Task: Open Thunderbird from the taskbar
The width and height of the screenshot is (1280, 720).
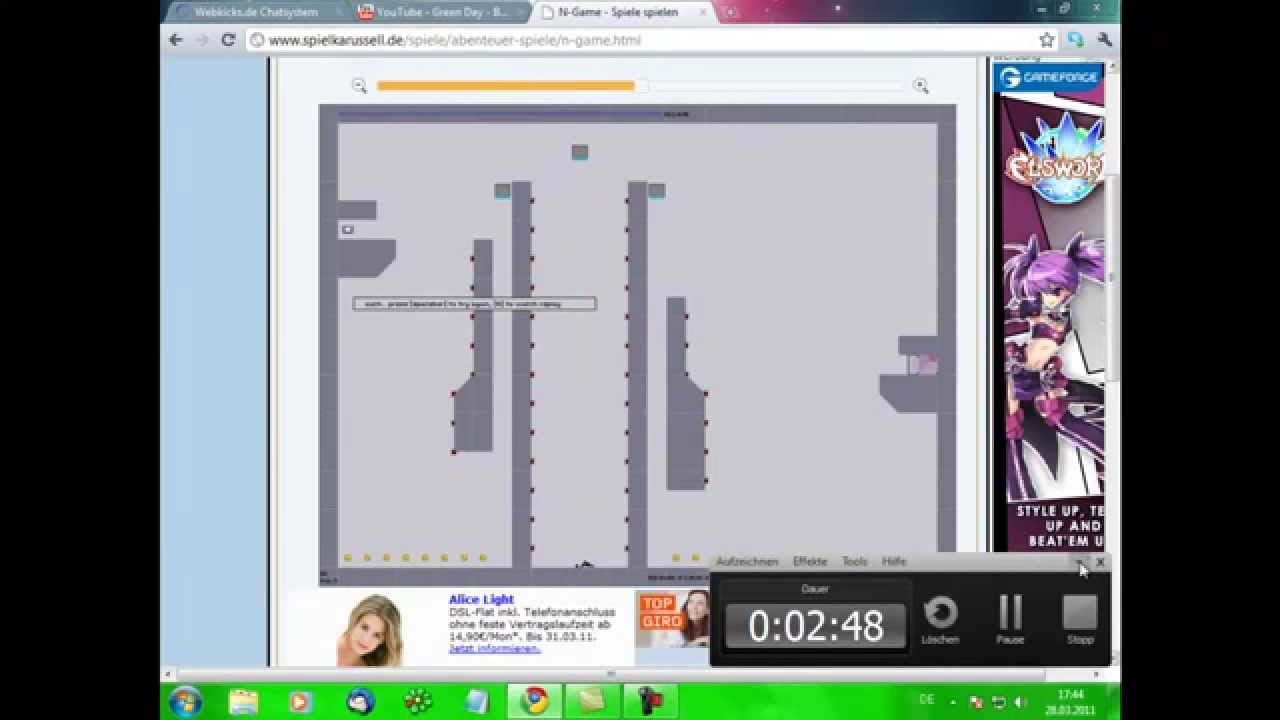Action: click(x=360, y=701)
